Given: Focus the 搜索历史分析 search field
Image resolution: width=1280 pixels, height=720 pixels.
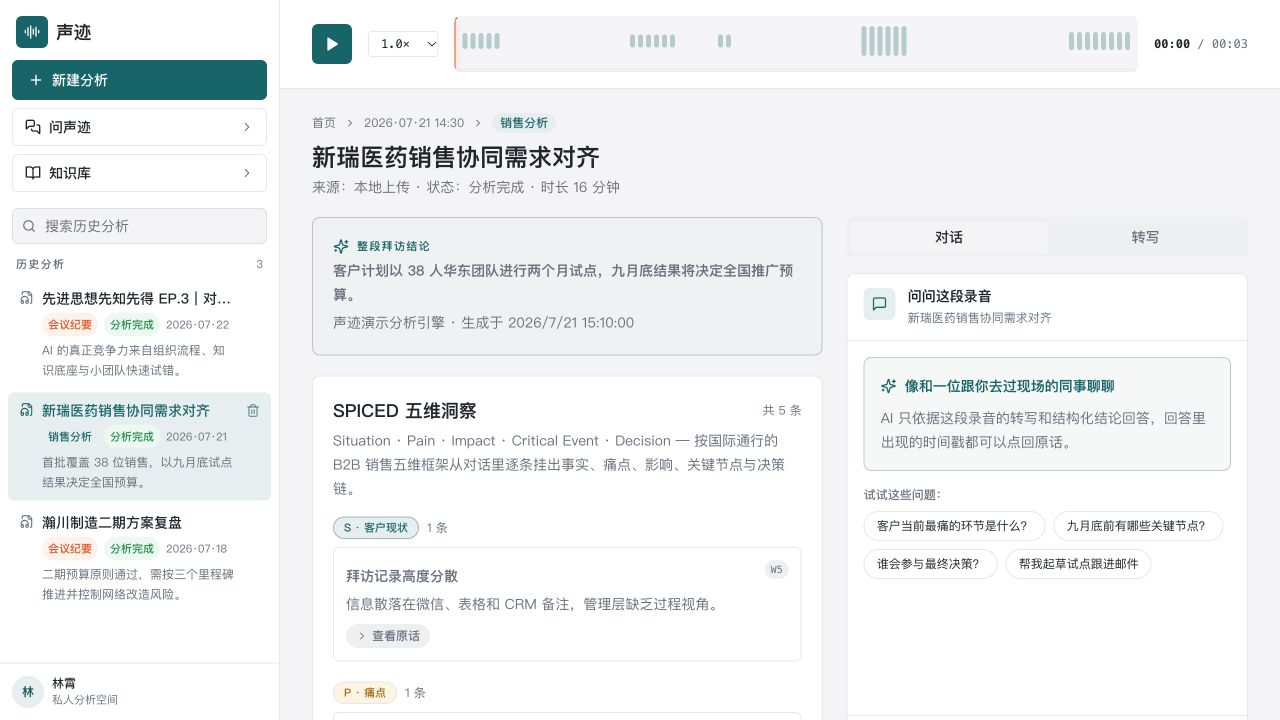Looking at the screenshot, I should point(139,226).
